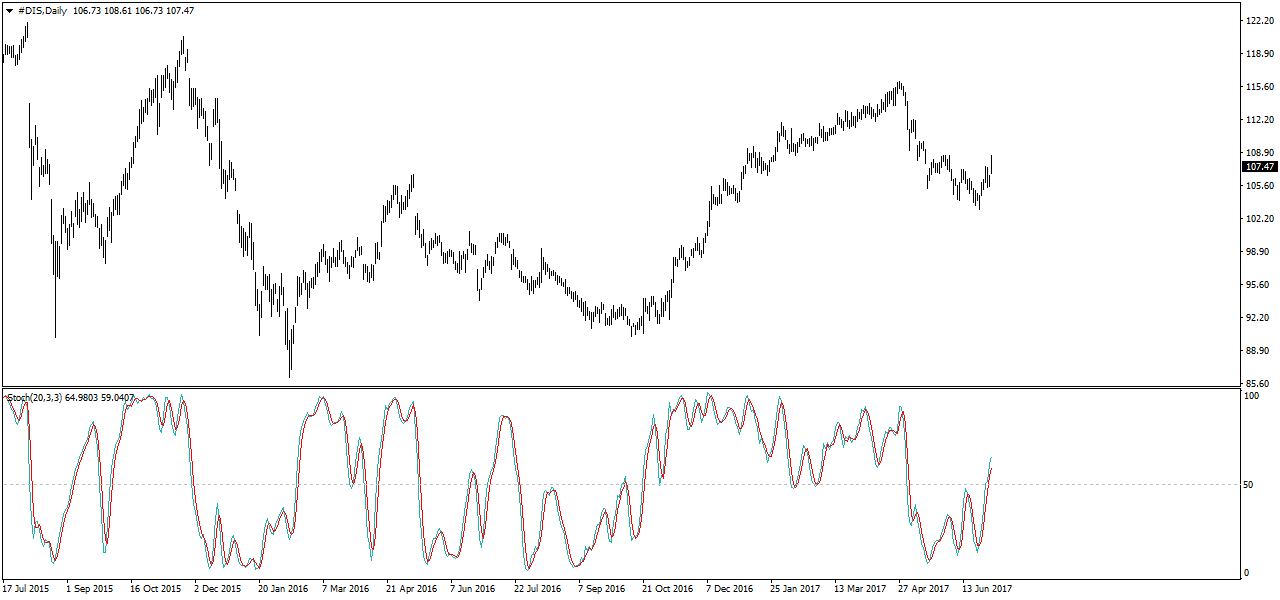The height and width of the screenshot is (600, 1280).
Task: Click the 118.90 price axis label
Action: tap(1258, 54)
